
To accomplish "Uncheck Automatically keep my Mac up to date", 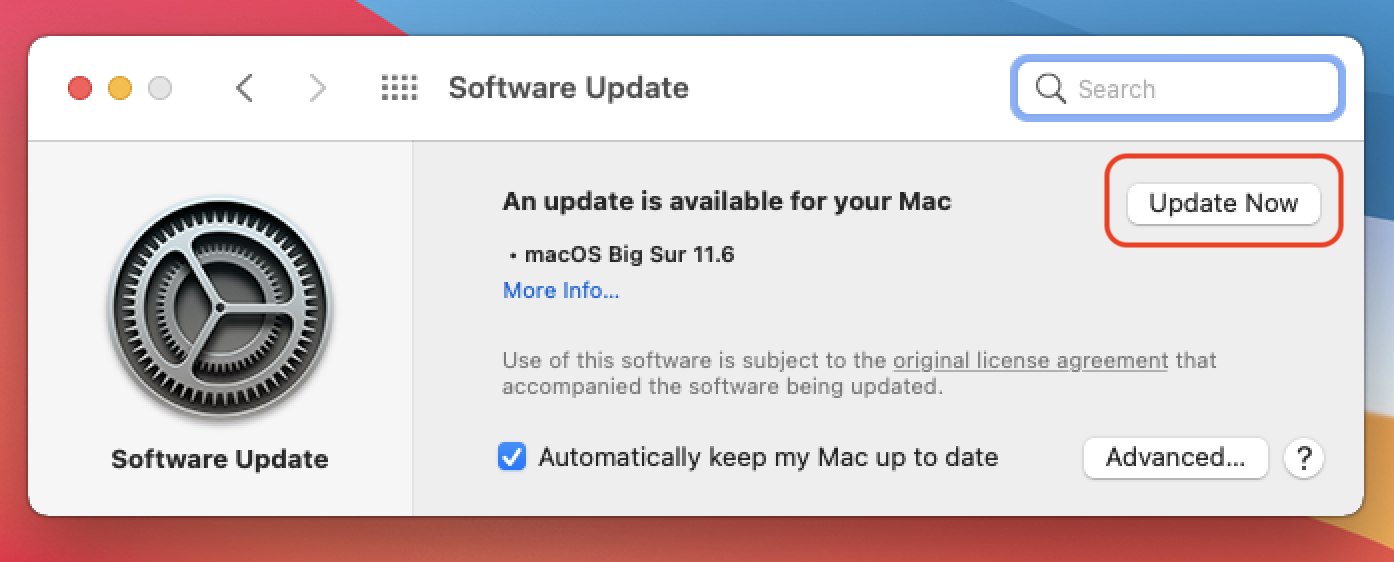I will click(x=512, y=458).
